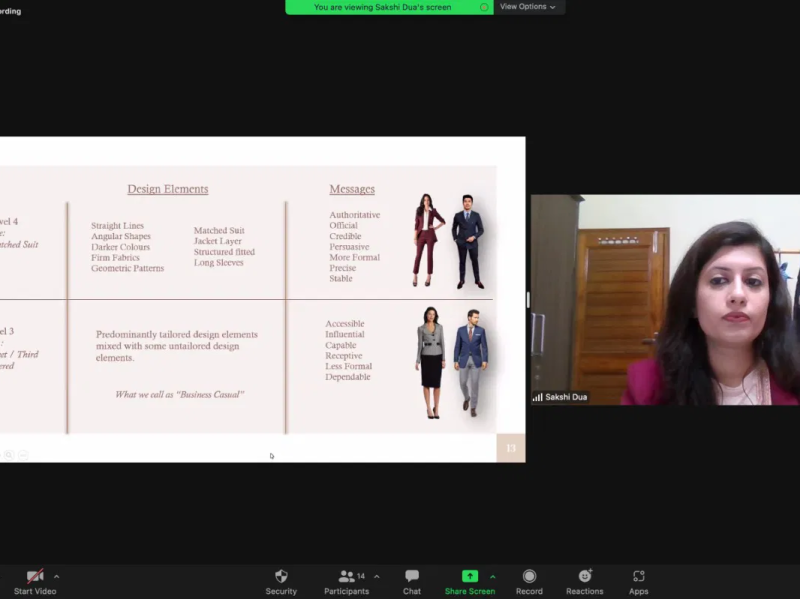Click the Start Video camera icon
Screen dimensions: 800x599
[x=35, y=577]
